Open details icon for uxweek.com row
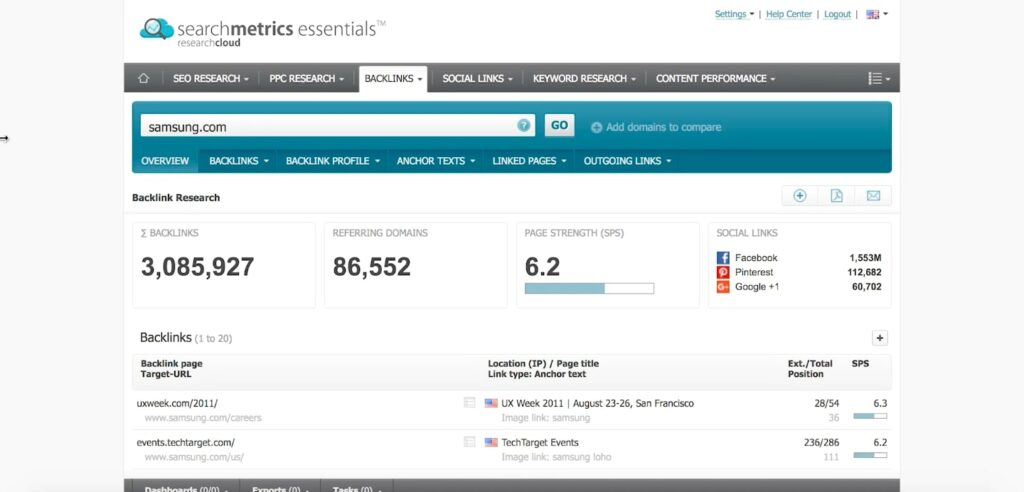1024x492 pixels. click(470, 403)
